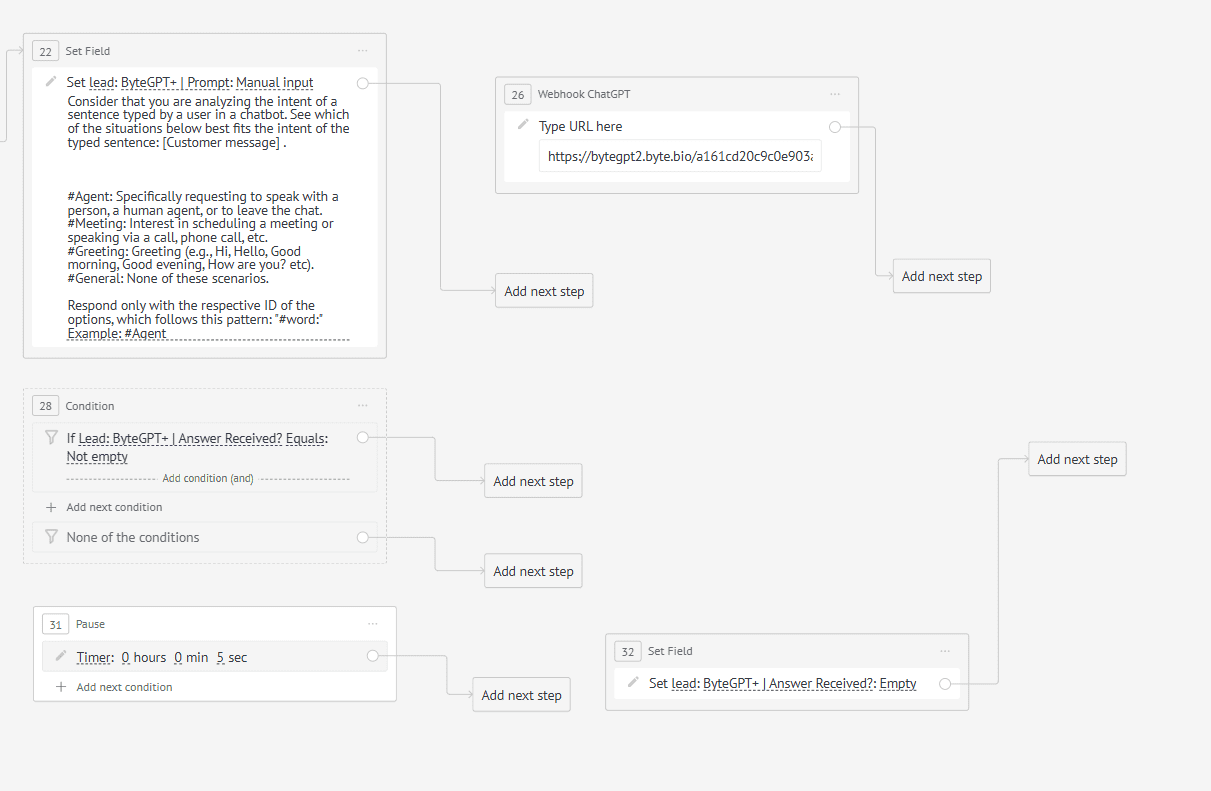Change the Empty value in step 32
The height and width of the screenshot is (791, 1211).
tap(898, 684)
